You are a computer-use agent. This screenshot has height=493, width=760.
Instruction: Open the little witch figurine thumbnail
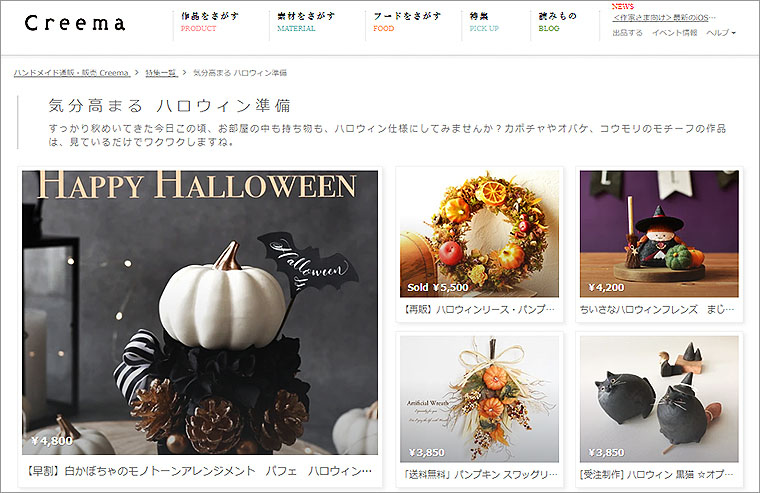(659, 234)
